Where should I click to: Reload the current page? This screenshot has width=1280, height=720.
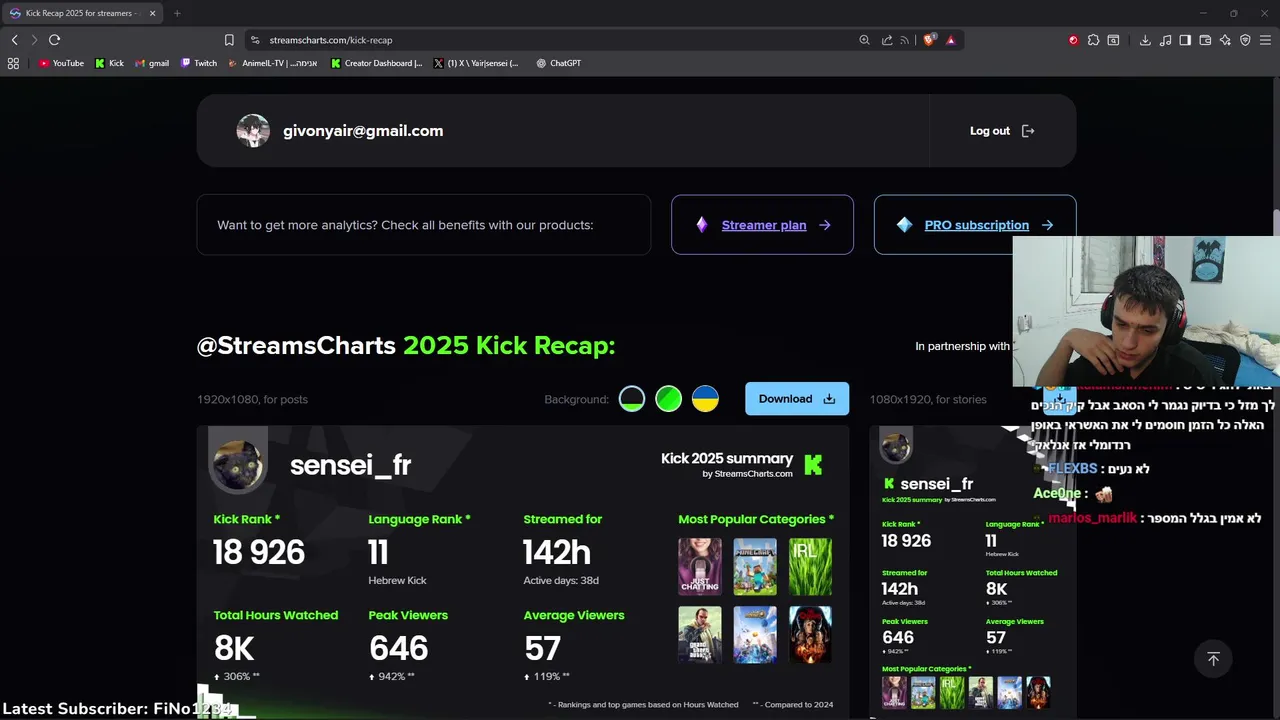click(x=54, y=40)
